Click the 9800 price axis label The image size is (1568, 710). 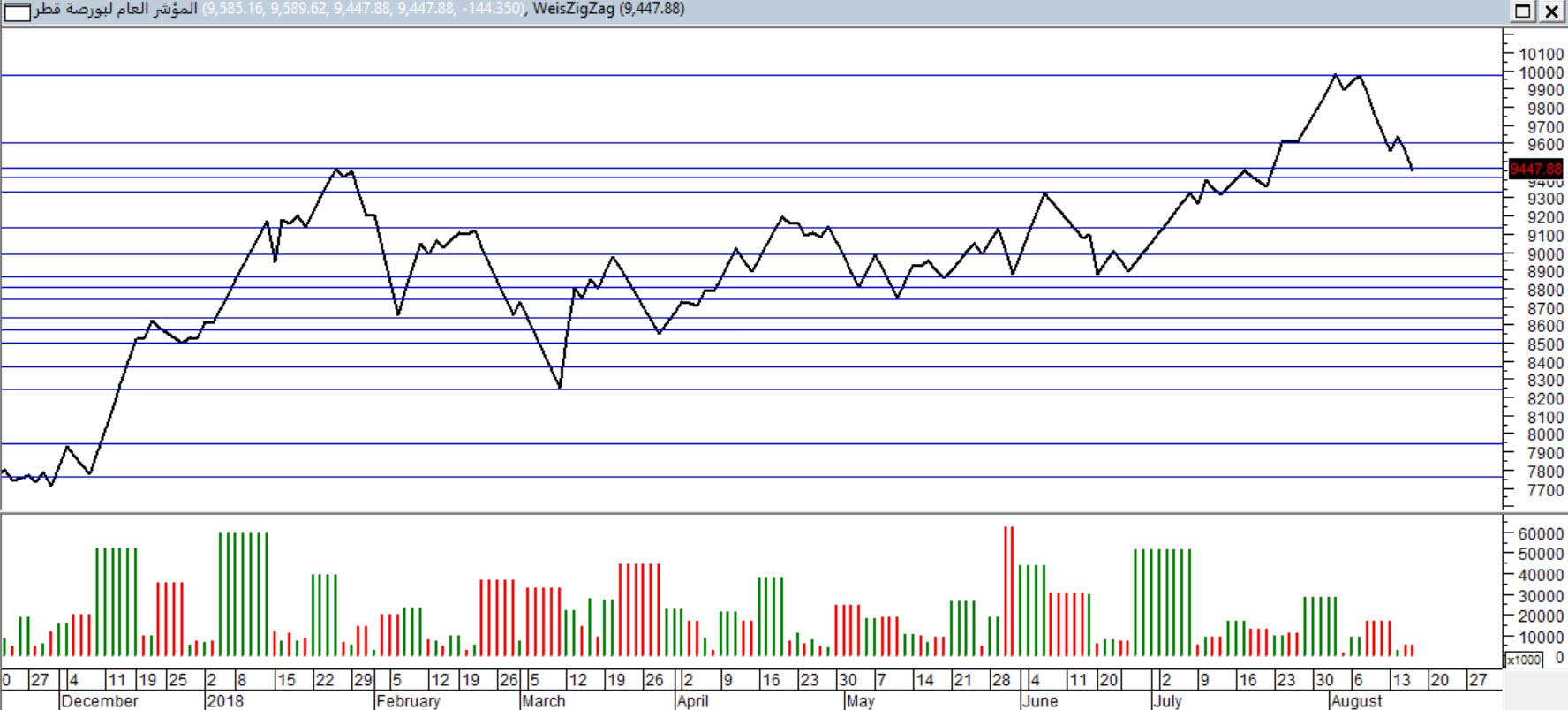1545,109
